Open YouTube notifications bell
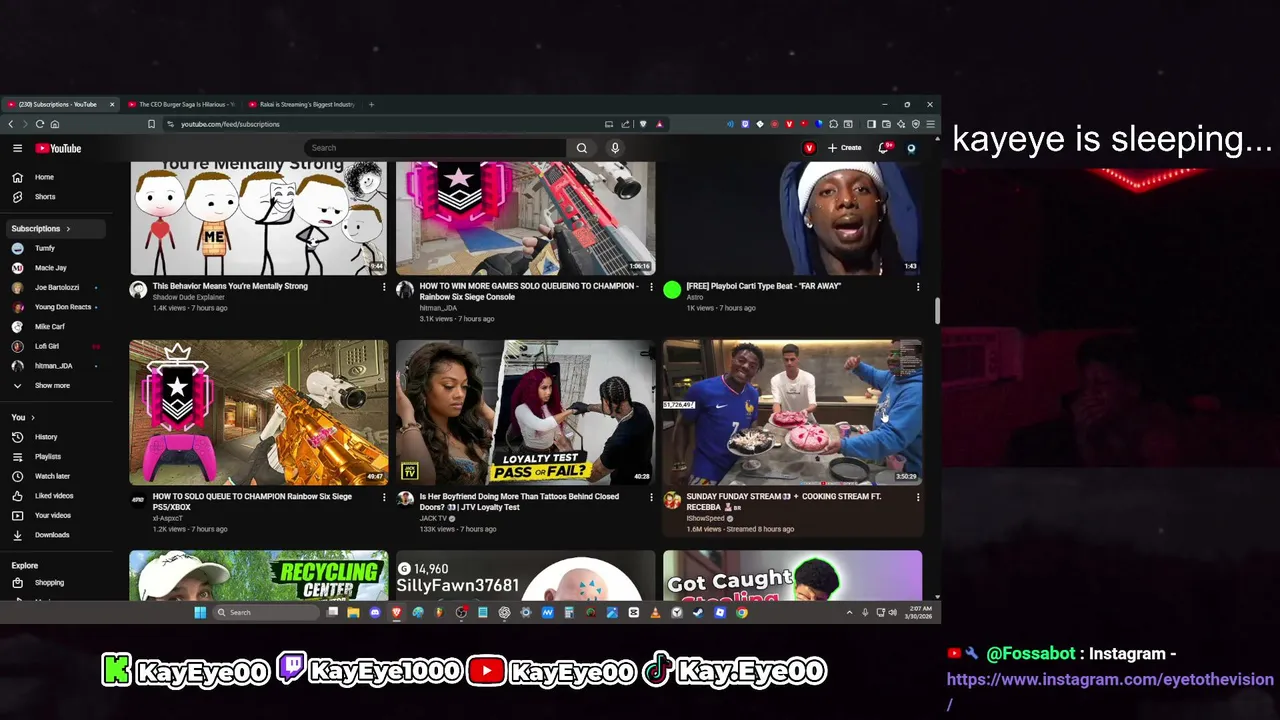The width and height of the screenshot is (1280, 720). pos(884,148)
